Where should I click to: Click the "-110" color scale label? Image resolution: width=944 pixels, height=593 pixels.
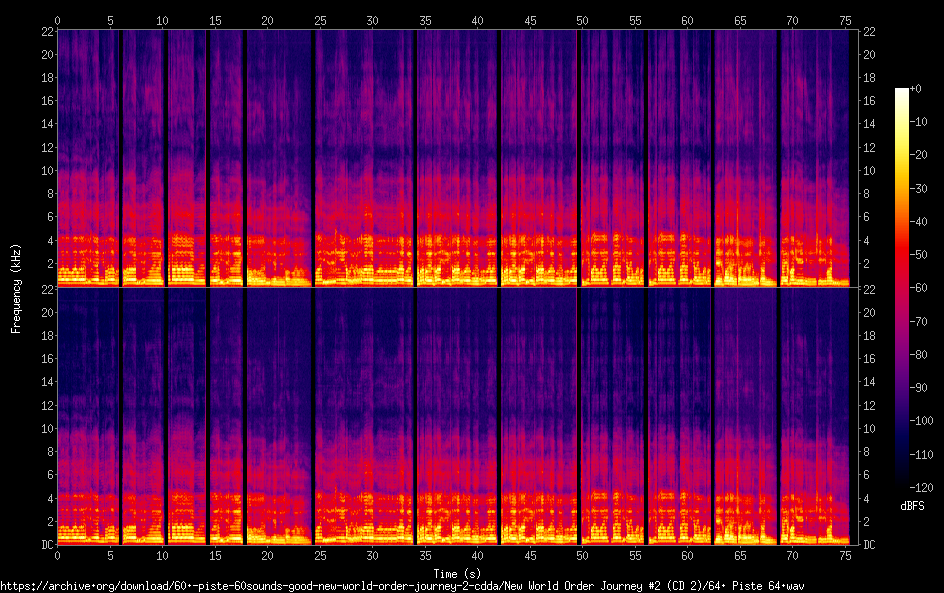[921, 455]
